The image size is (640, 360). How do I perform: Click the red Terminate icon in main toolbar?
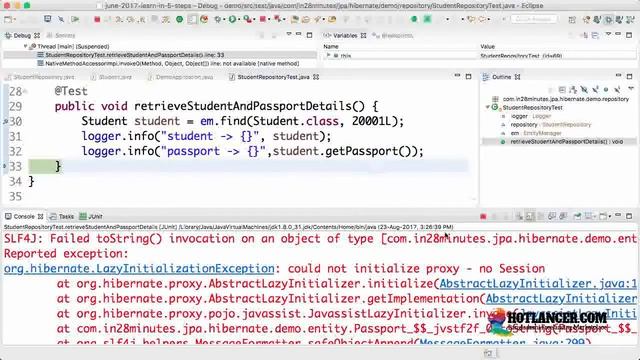click(97, 19)
